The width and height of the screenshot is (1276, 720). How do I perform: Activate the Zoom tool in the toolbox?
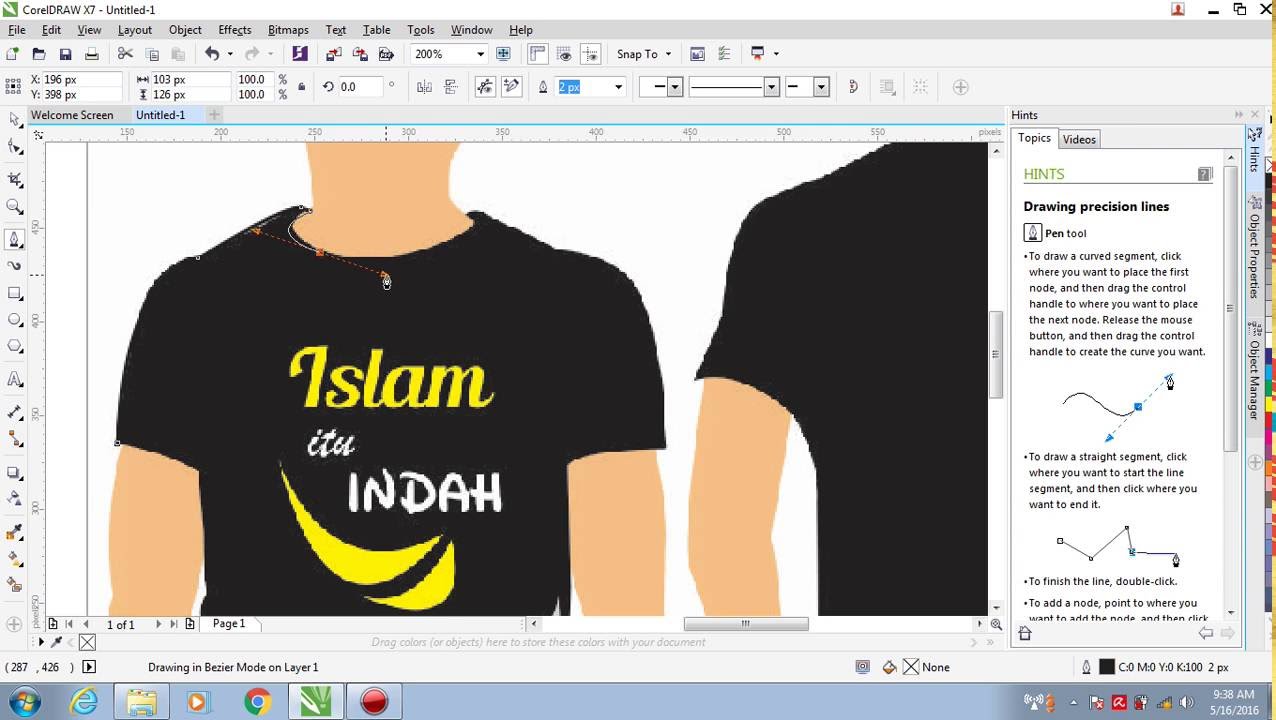pos(15,207)
